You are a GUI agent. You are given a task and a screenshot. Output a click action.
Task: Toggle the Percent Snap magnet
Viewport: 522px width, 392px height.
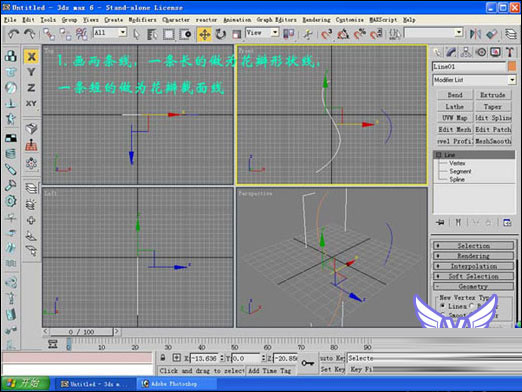point(360,34)
